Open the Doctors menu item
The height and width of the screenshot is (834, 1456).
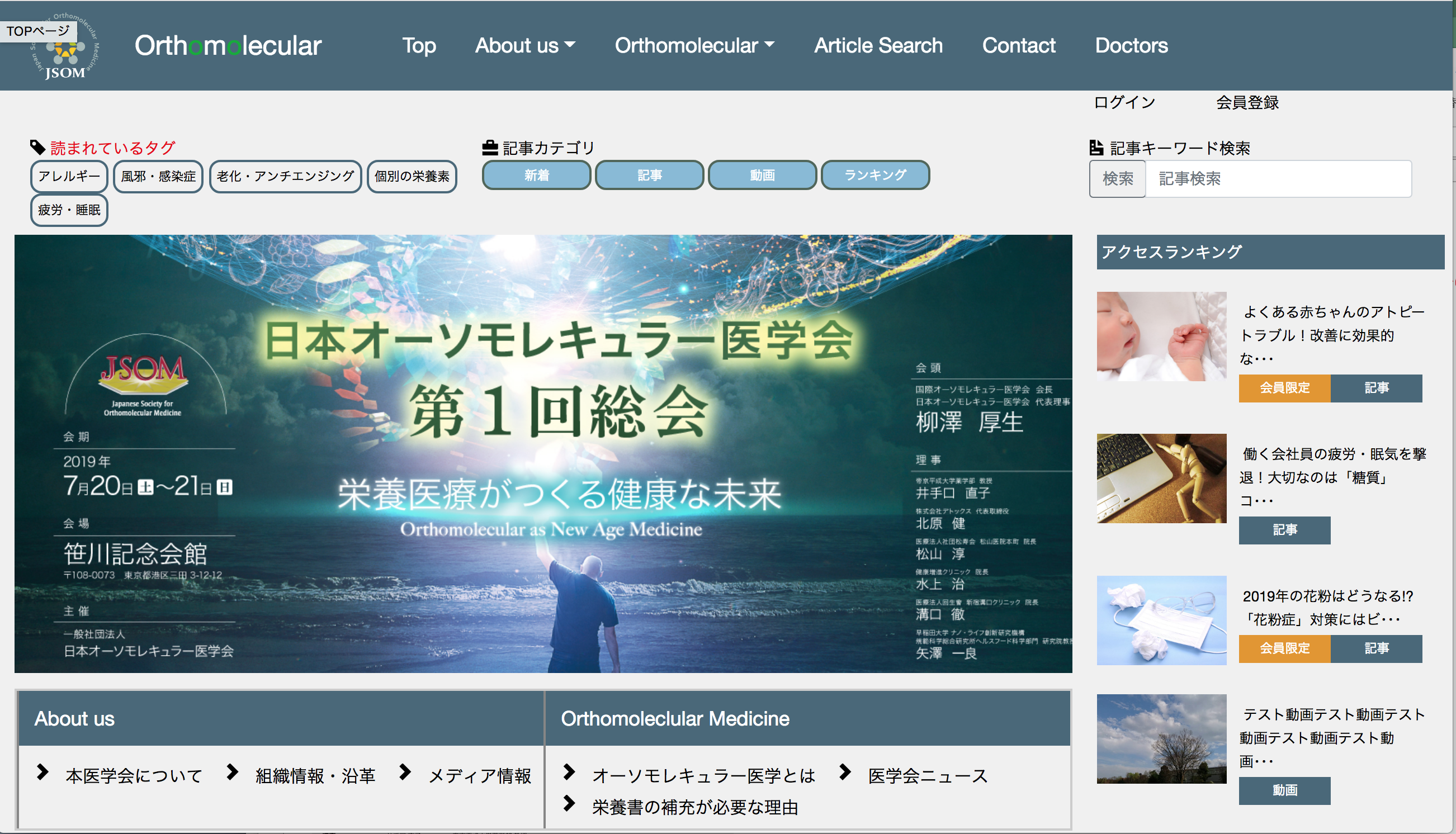pyautogui.click(x=1131, y=45)
